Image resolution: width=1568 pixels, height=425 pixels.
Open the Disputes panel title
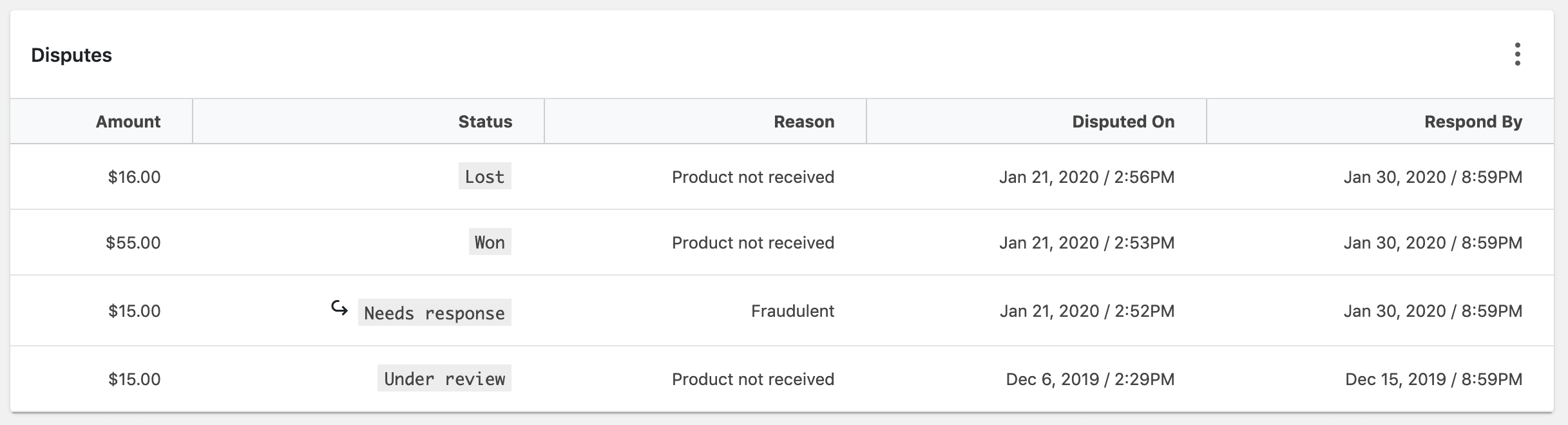[72, 55]
